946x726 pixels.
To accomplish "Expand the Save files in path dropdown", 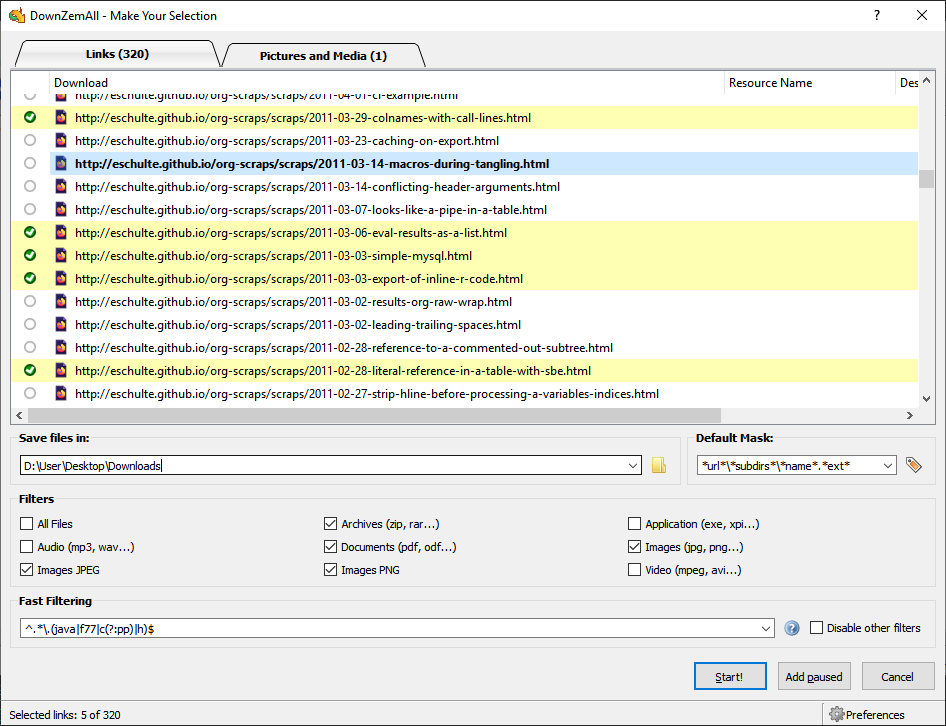I will (633, 465).
